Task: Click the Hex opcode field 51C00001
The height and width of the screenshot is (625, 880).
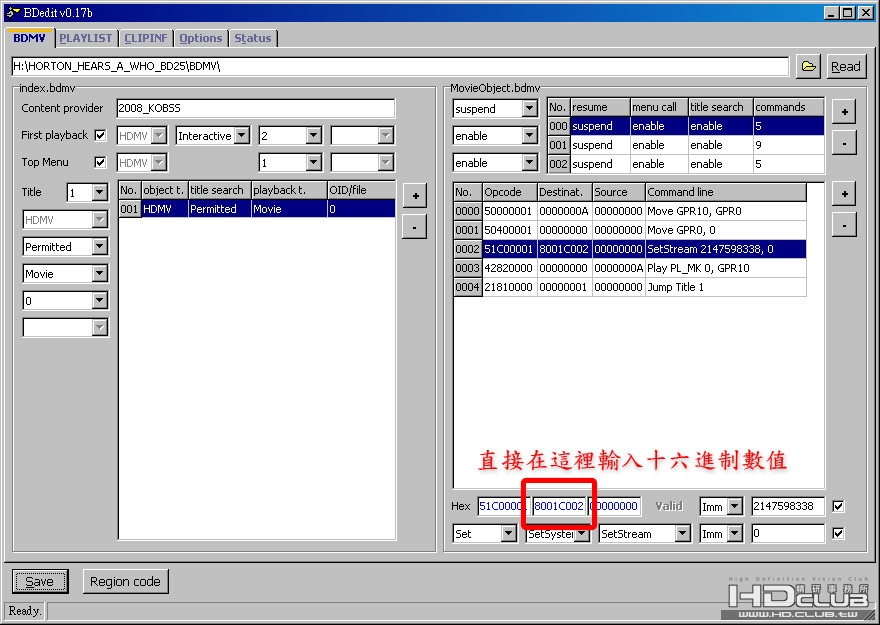Action: [x=503, y=506]
